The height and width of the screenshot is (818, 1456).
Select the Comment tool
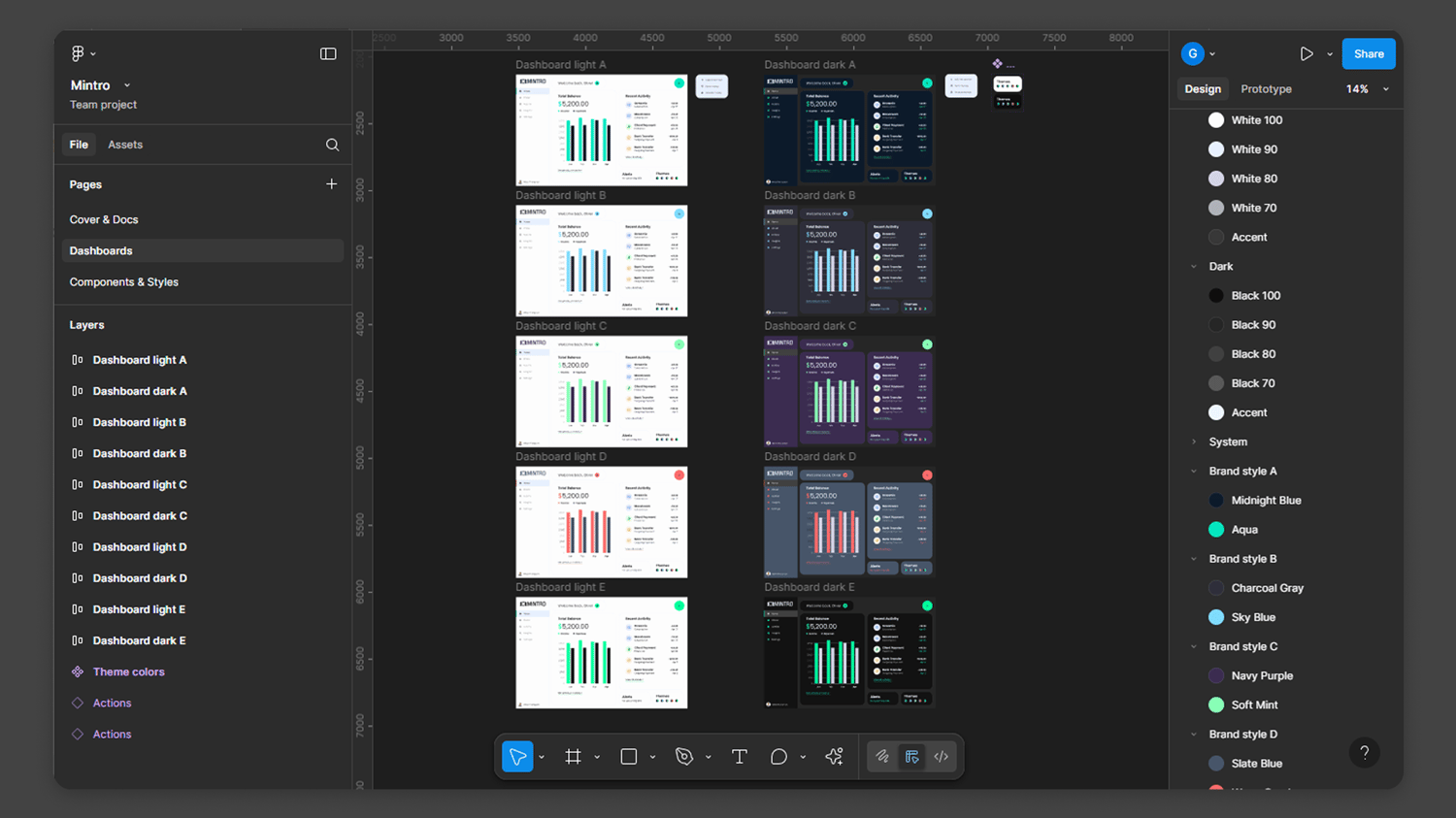click(x=778, y=757)
